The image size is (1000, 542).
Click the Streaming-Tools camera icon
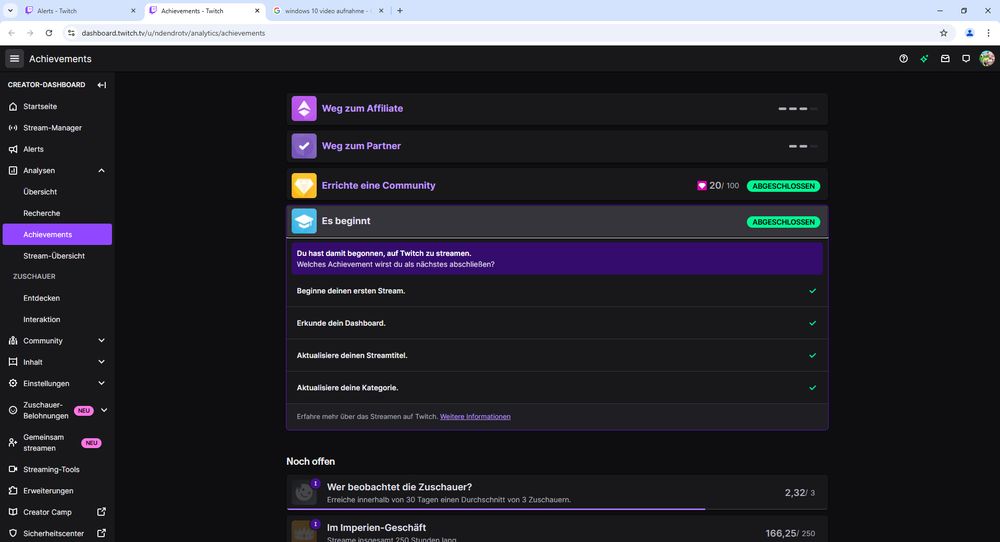tap(13, 469)
